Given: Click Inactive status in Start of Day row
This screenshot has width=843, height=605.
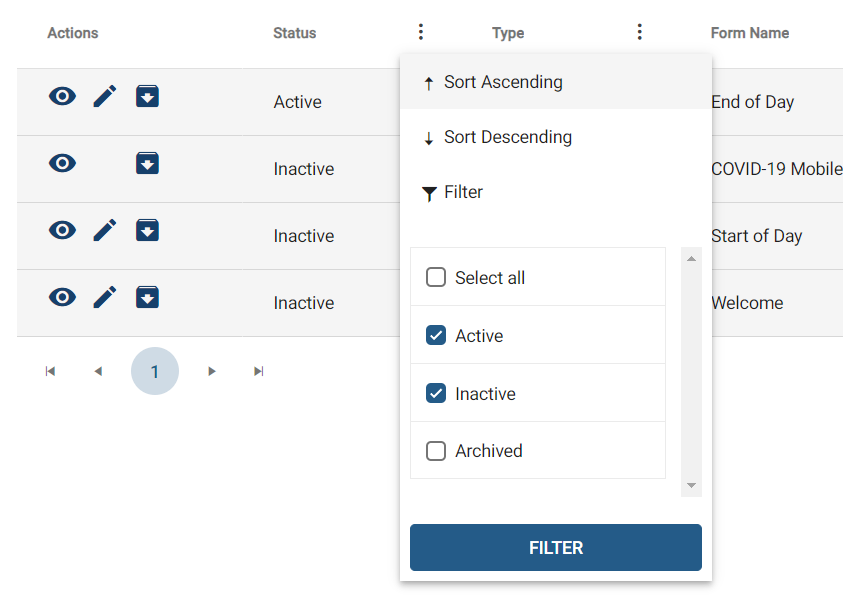Looking at the screenshot, I should point(304,236).
